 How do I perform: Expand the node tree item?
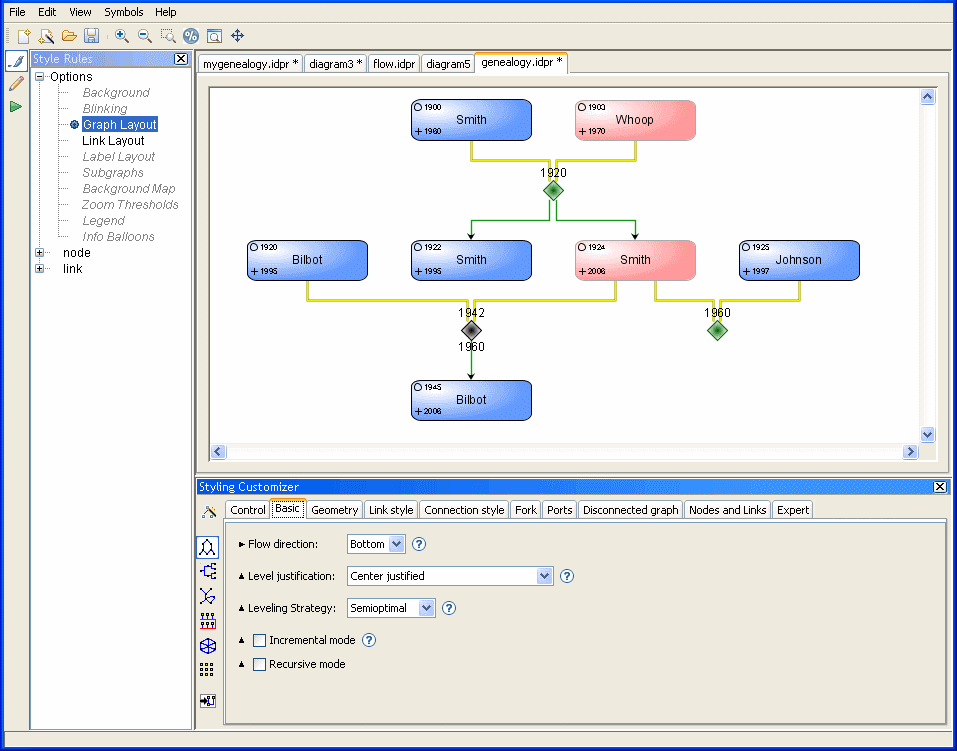[x=40, y=253]
